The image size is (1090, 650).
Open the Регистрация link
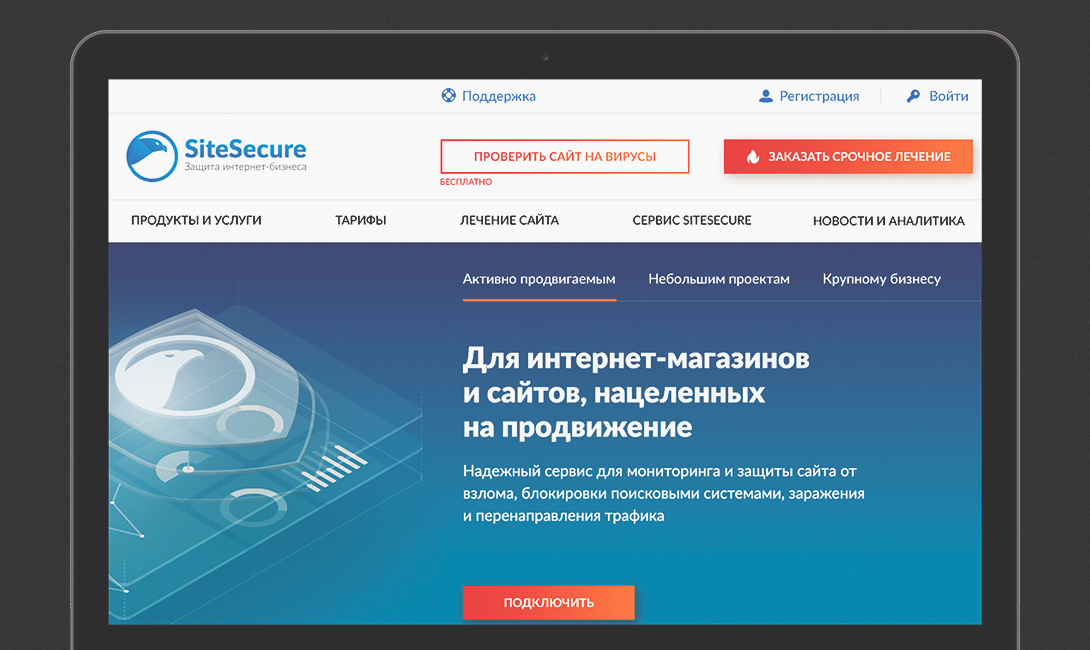(x=819, y=96)
